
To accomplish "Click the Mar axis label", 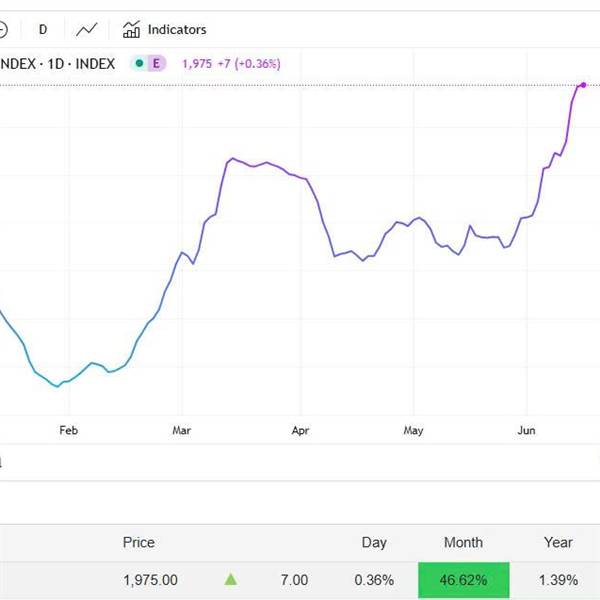I will (x=181, y=430).
